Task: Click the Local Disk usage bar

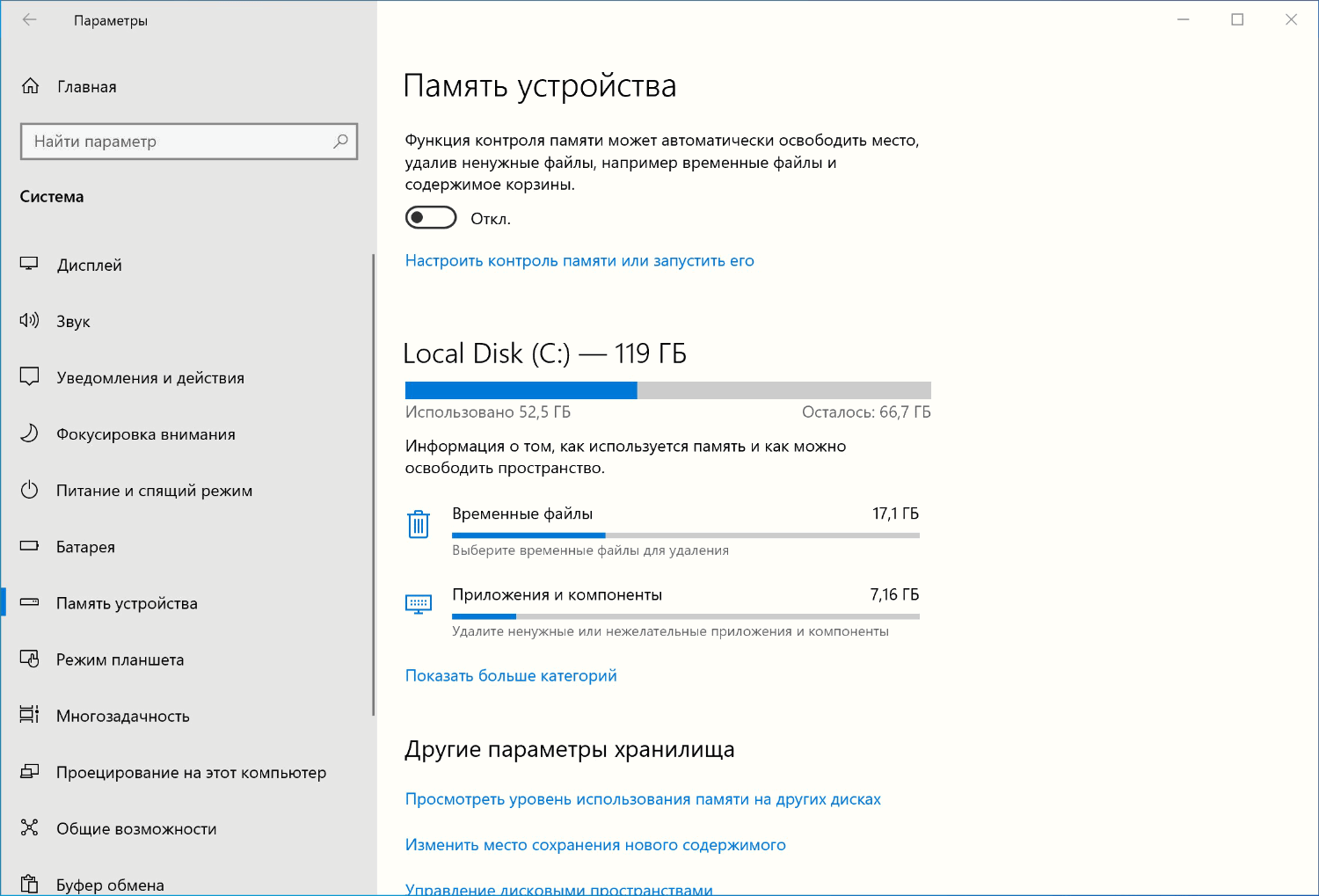Action: tap(667, 390)
